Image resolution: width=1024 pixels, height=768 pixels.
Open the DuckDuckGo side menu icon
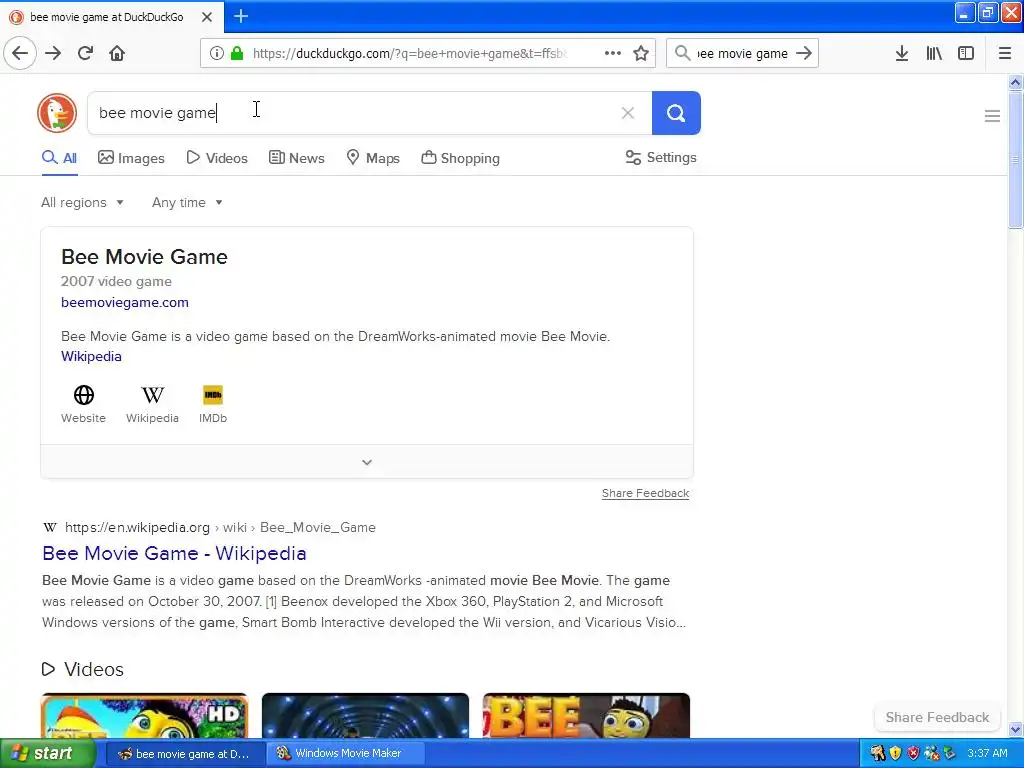(x=992, y=116)
